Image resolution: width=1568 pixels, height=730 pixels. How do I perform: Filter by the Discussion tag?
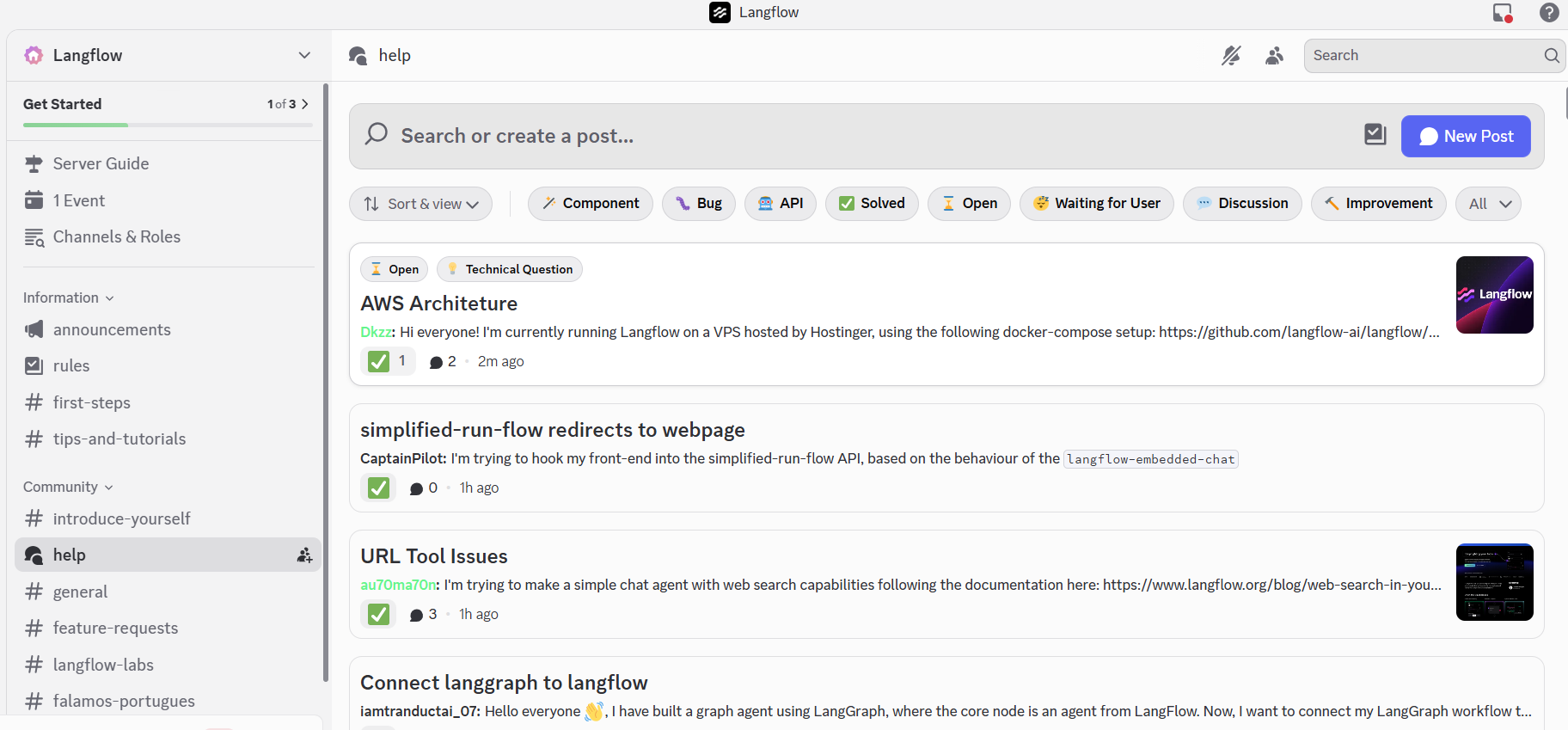[x=1242, y=204]
